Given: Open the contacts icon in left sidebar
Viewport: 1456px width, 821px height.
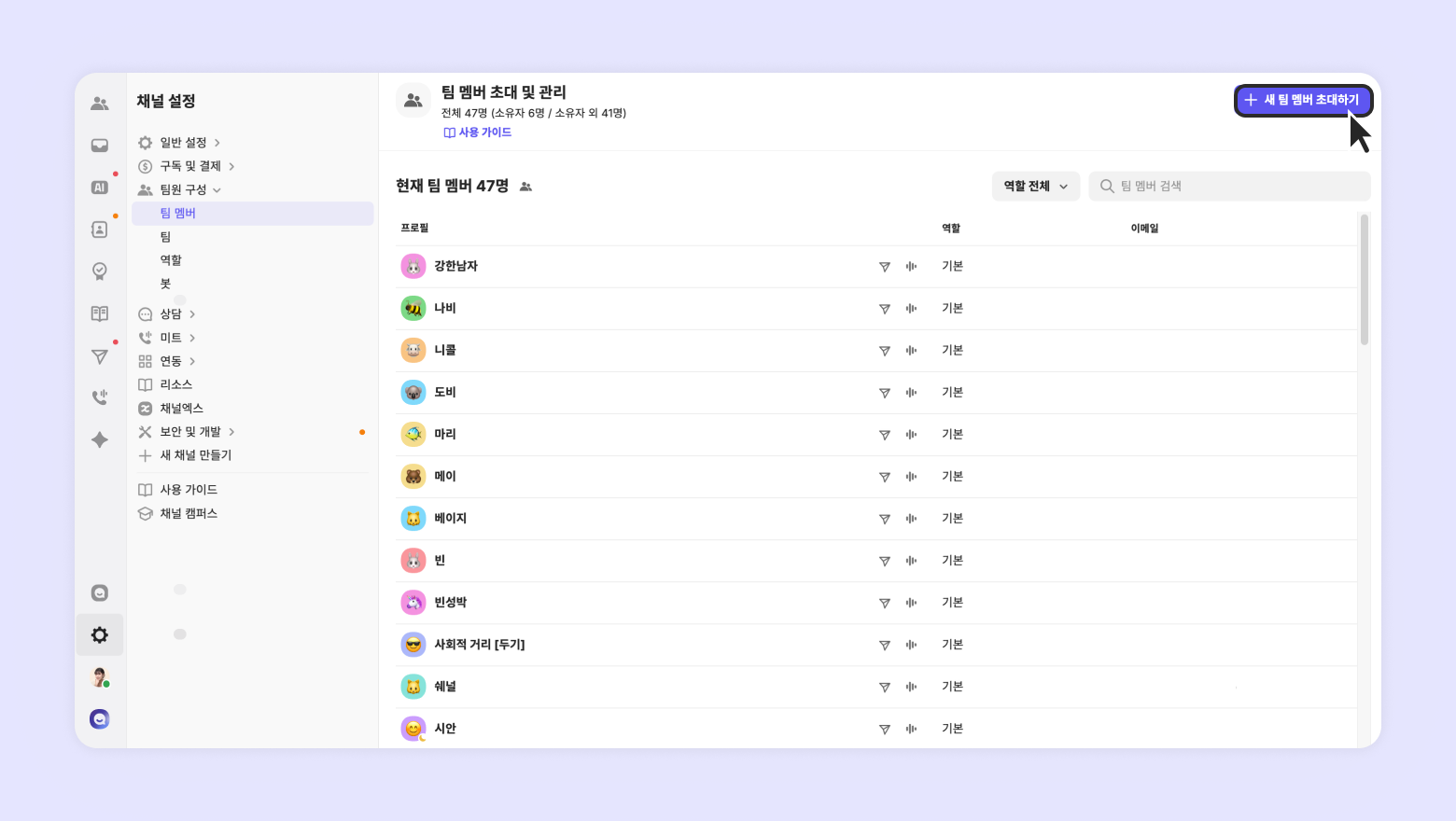Looking at the screenshot, I should point(100,230).
